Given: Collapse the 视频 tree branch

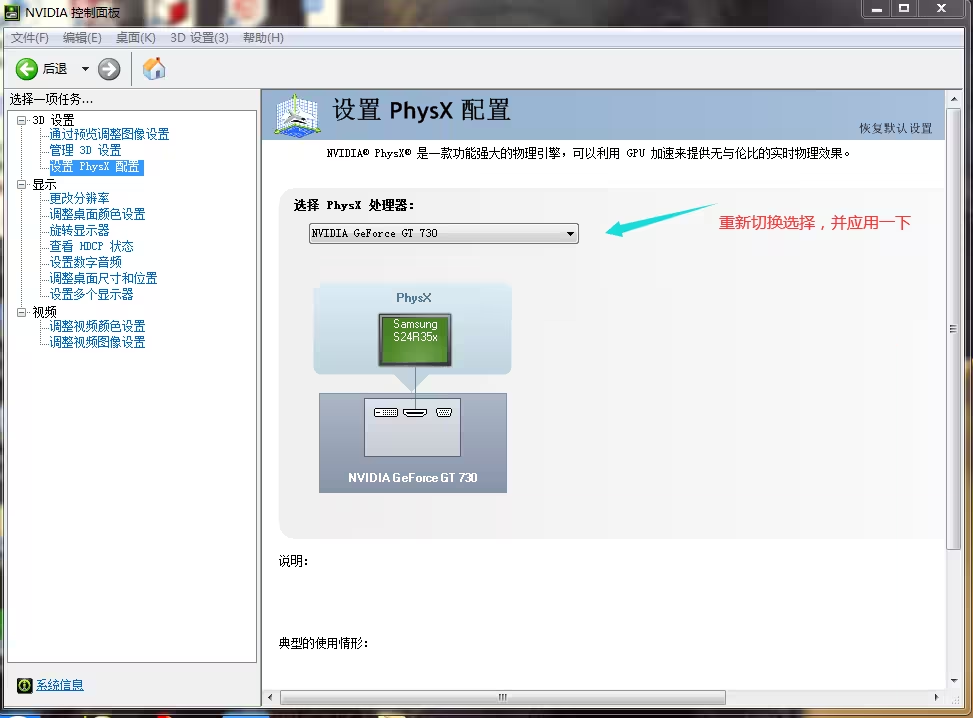Looking at the screenshot, I should point(22,311).
